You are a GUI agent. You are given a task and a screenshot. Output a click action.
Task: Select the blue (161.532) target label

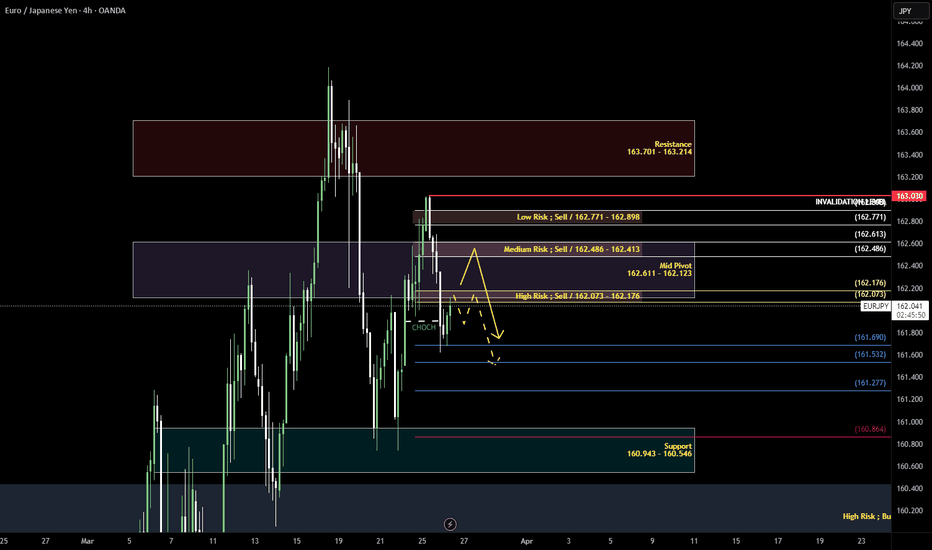coord(870,354)
